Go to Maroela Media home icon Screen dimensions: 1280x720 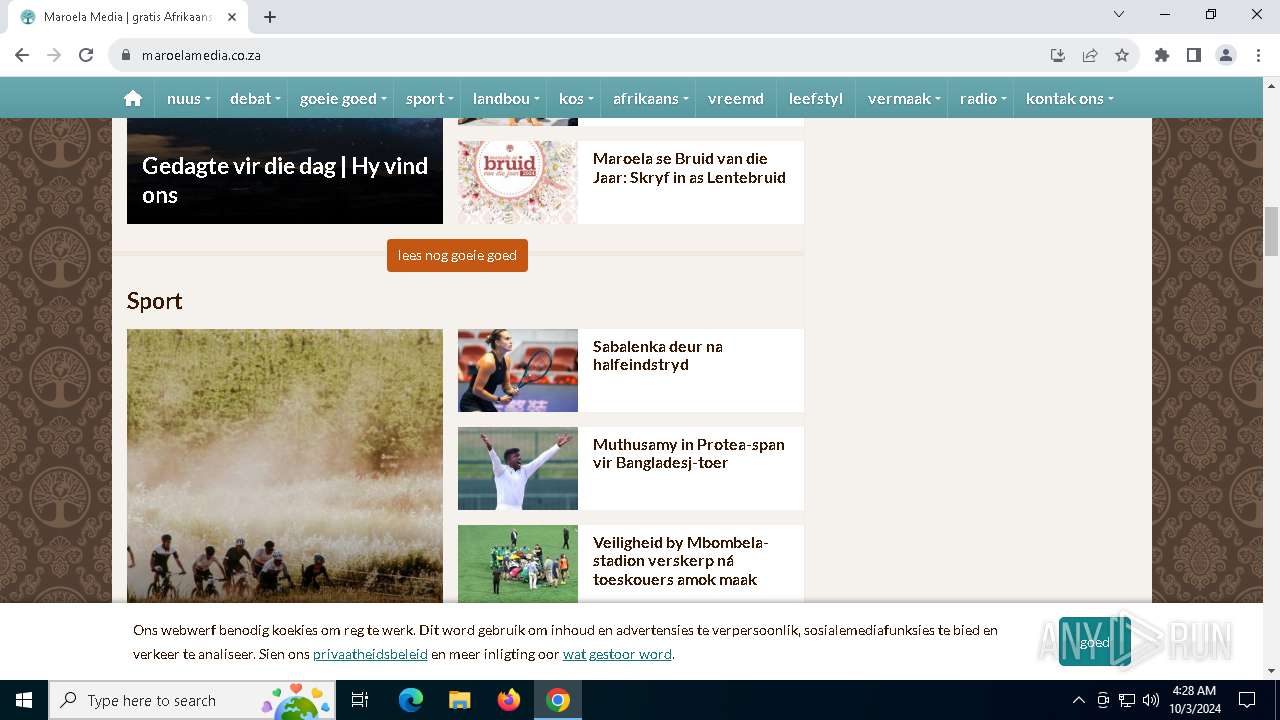pyautogui.click(x=133, y=98)
